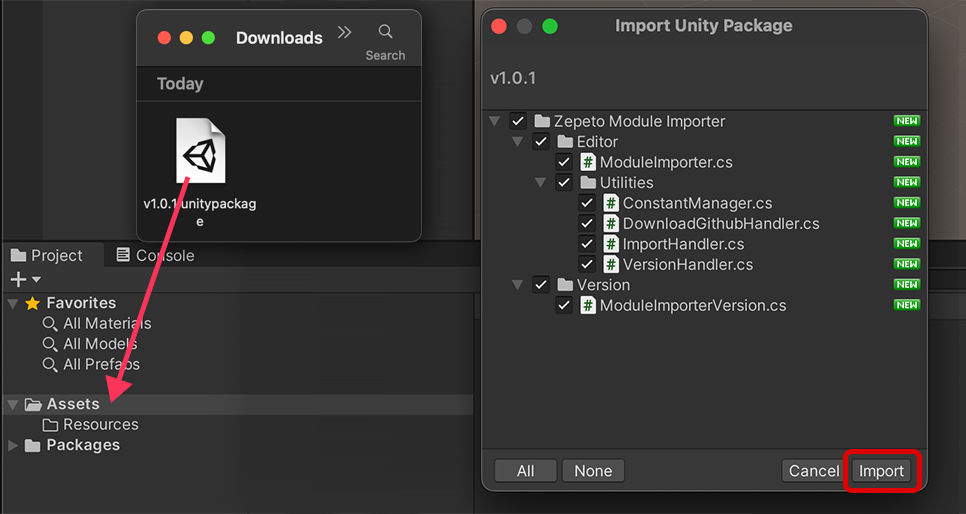966x514 pixels.
Task: Select the v1.0.1.unitypackage file icon
Action: (x=200, y=150)
